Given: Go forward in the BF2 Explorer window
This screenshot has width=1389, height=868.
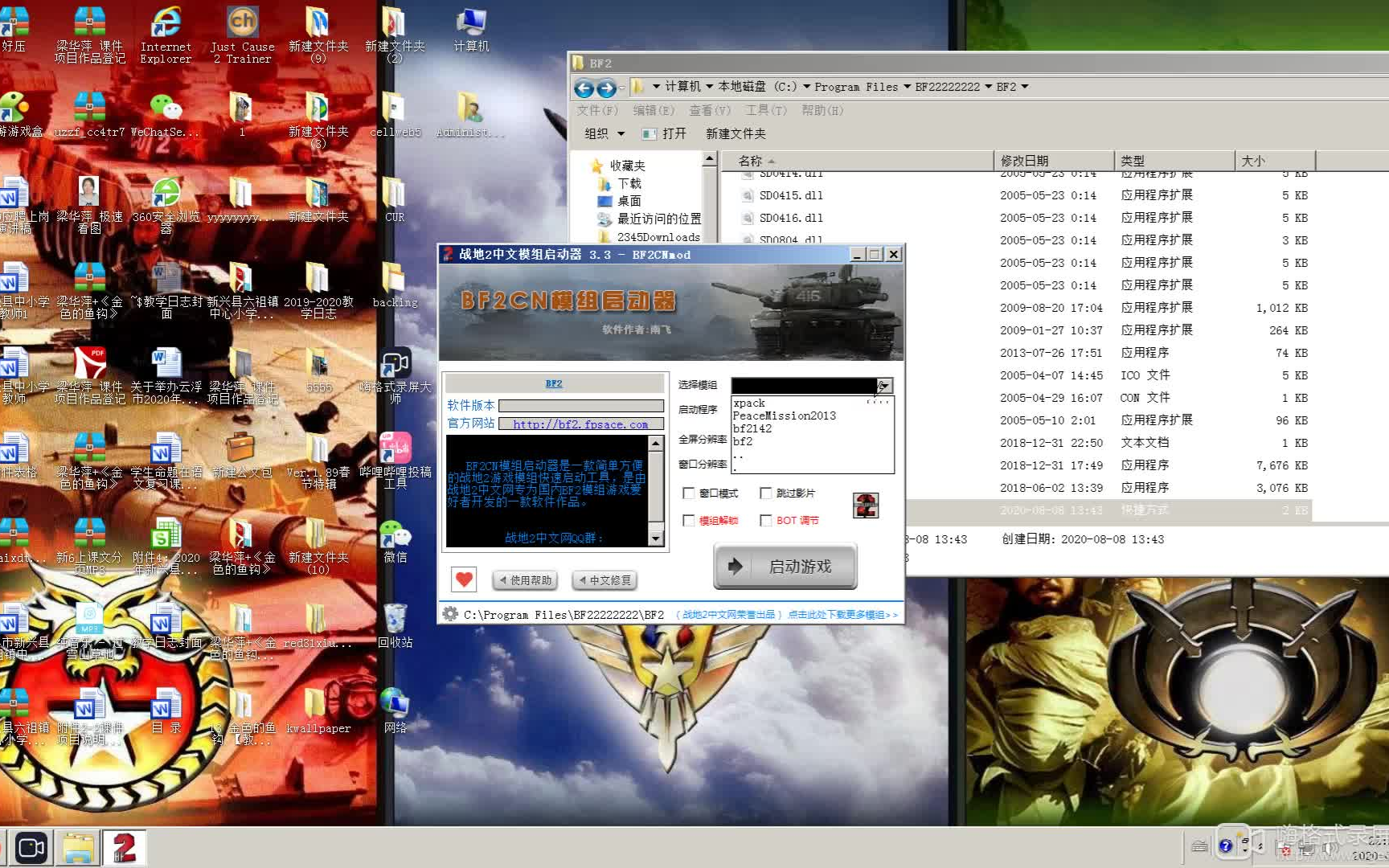Looking at the screenshot, I should pos(607,88).
